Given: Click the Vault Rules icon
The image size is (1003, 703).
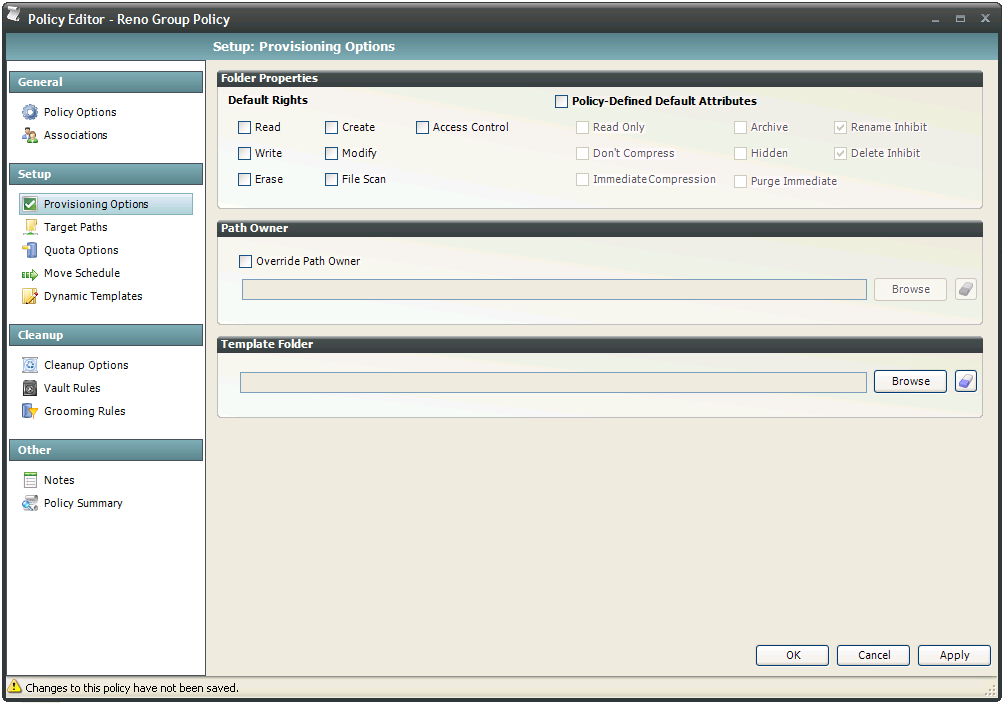Looking at the screenshot, I should pos(30,388).
